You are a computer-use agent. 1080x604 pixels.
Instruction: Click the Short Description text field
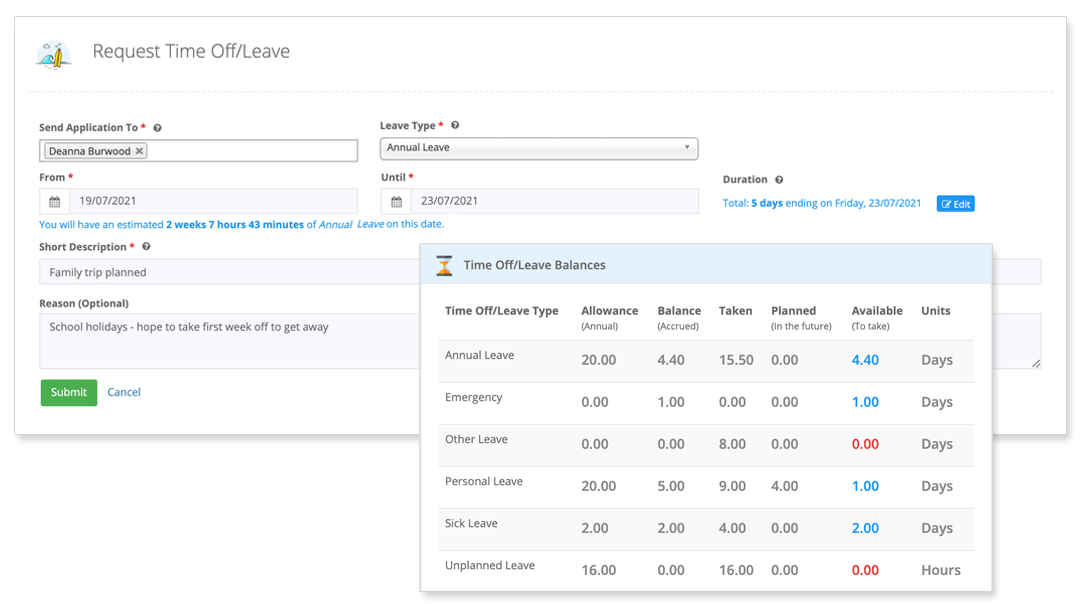tap(230, 272)
